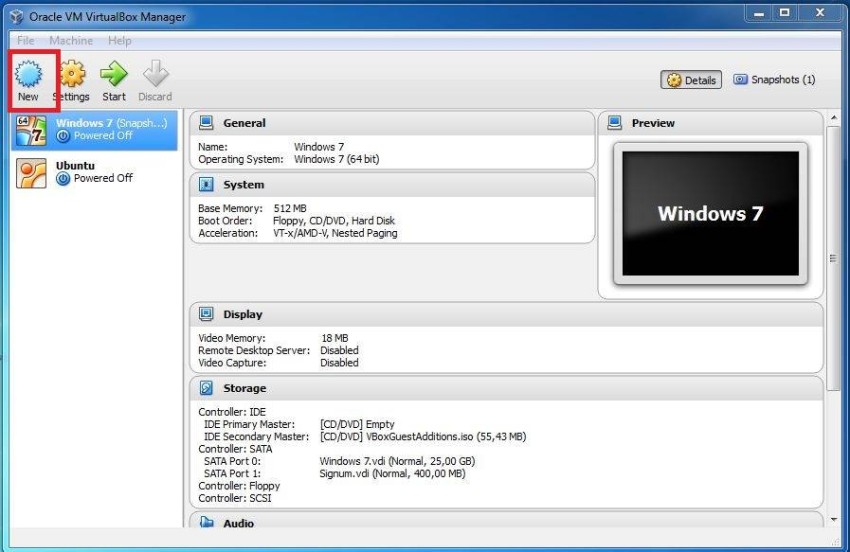This screenshot has width=850, height=552.
Task: Select the Ubuntu VM entry
Action: (94, 172)
